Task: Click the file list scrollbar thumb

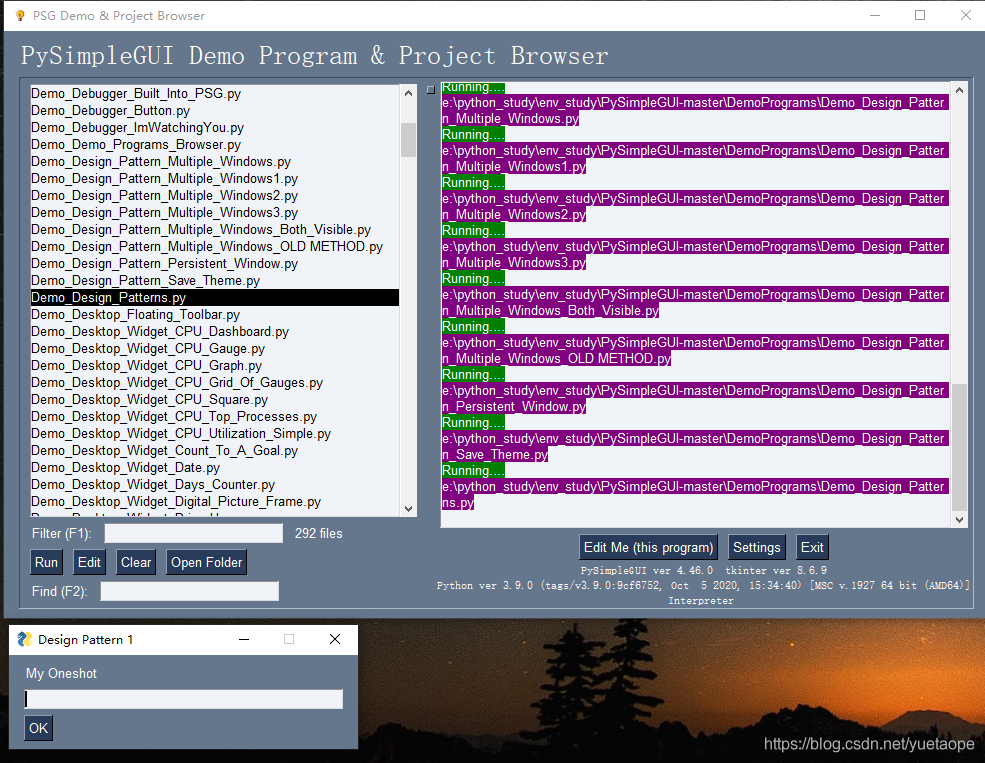Action: click(408, 139)
